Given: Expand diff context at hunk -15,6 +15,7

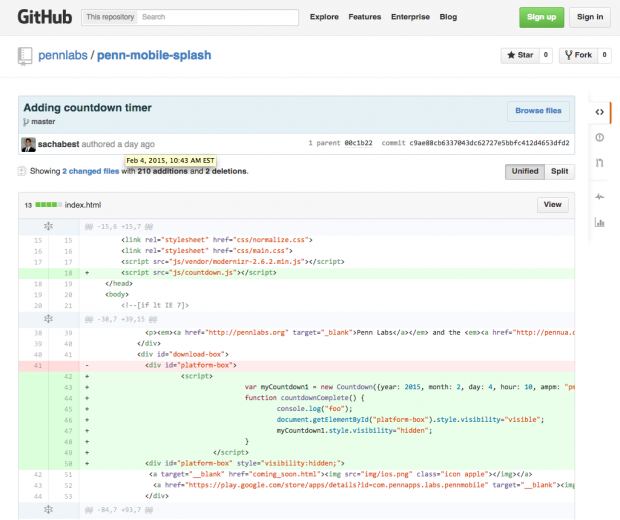Looking at the screenshot, I should pyautogui.click(x=48, y=226).
